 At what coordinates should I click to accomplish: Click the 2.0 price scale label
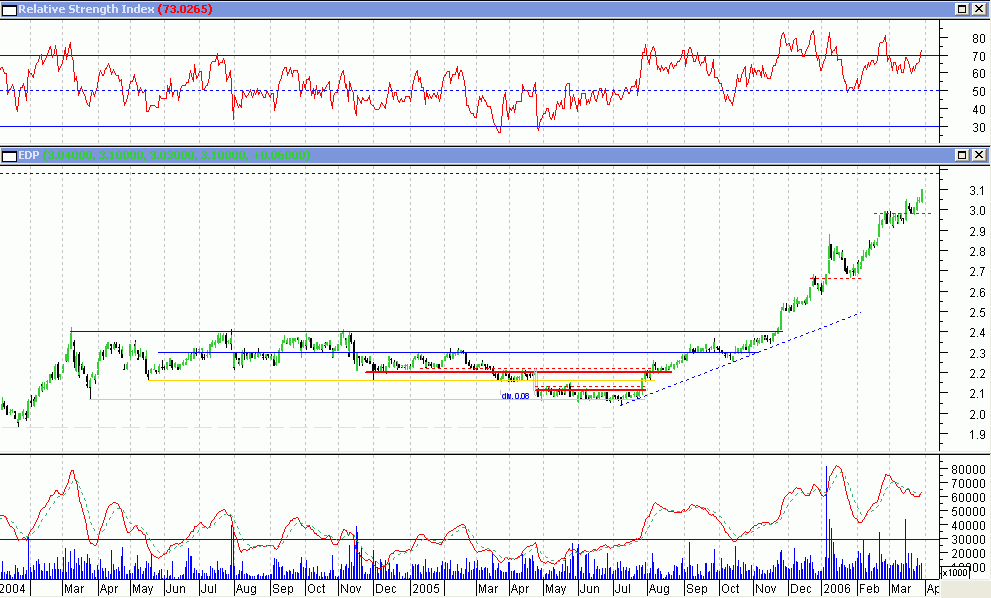pos(977,414)
